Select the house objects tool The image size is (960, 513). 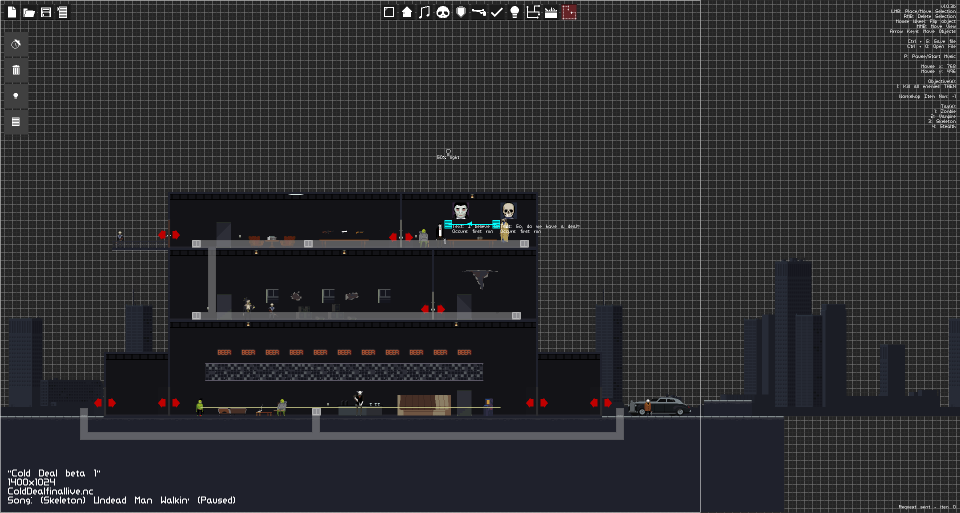(407, 12)
